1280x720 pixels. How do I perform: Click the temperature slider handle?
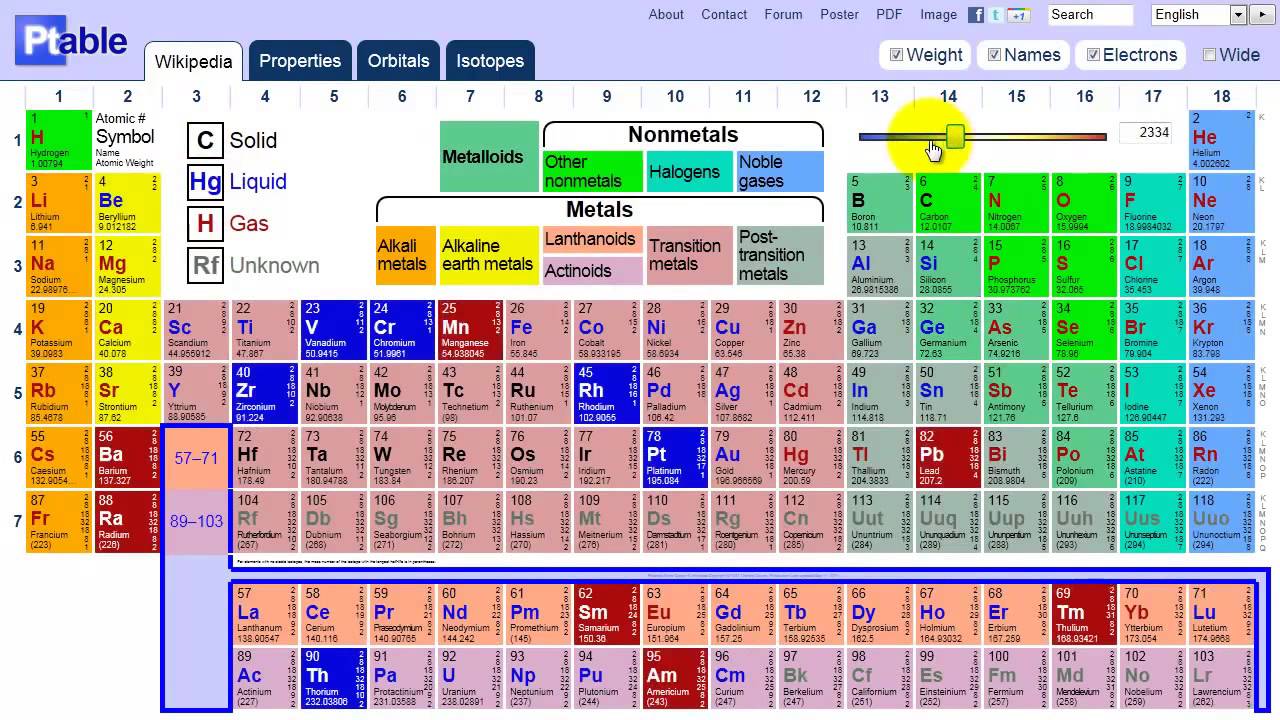(x=955, y=136)
